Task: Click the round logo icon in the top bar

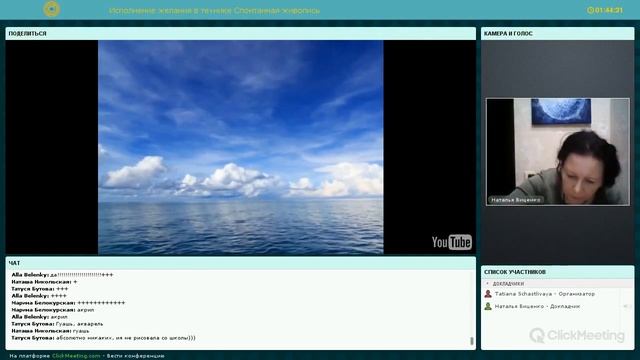Action: click(52, 9)
